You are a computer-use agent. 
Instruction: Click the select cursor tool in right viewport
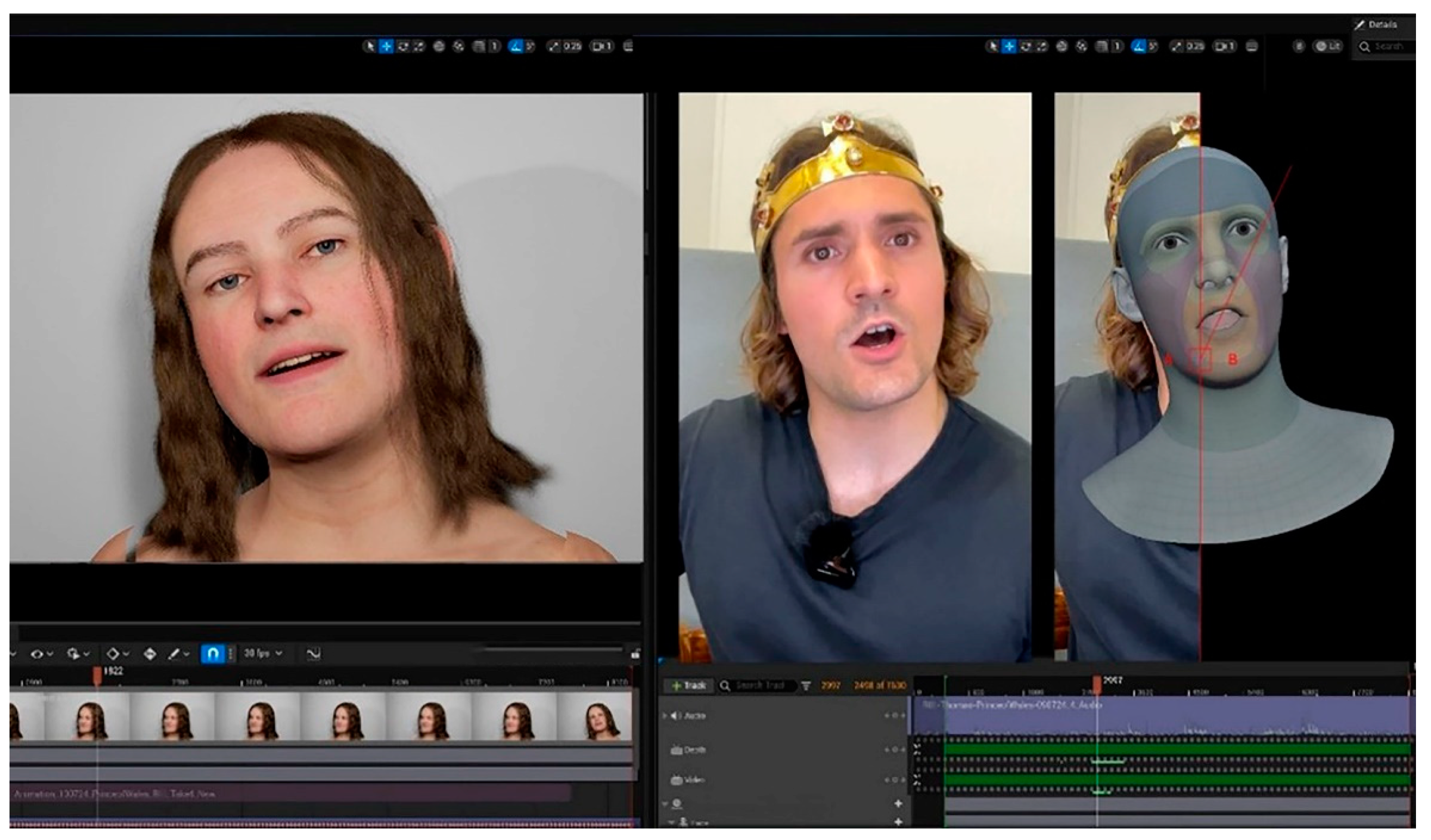pos(993,47)
